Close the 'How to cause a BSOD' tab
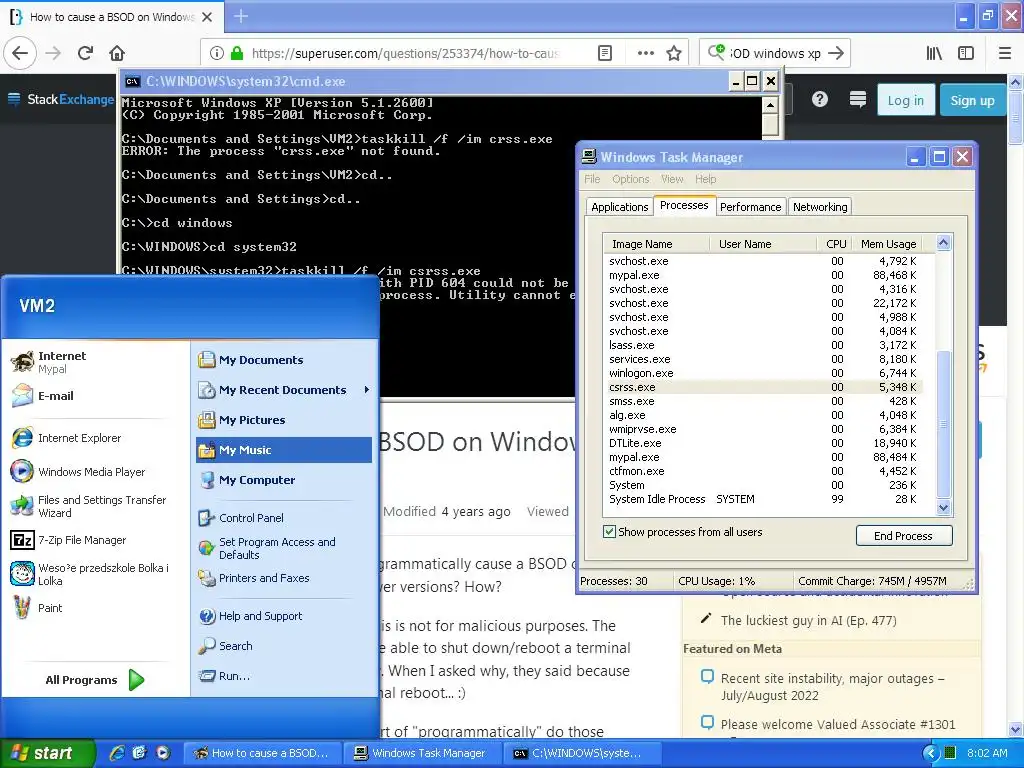Image resolution: width=1024 pixels, height=768 pixels. tap(207, 17)
